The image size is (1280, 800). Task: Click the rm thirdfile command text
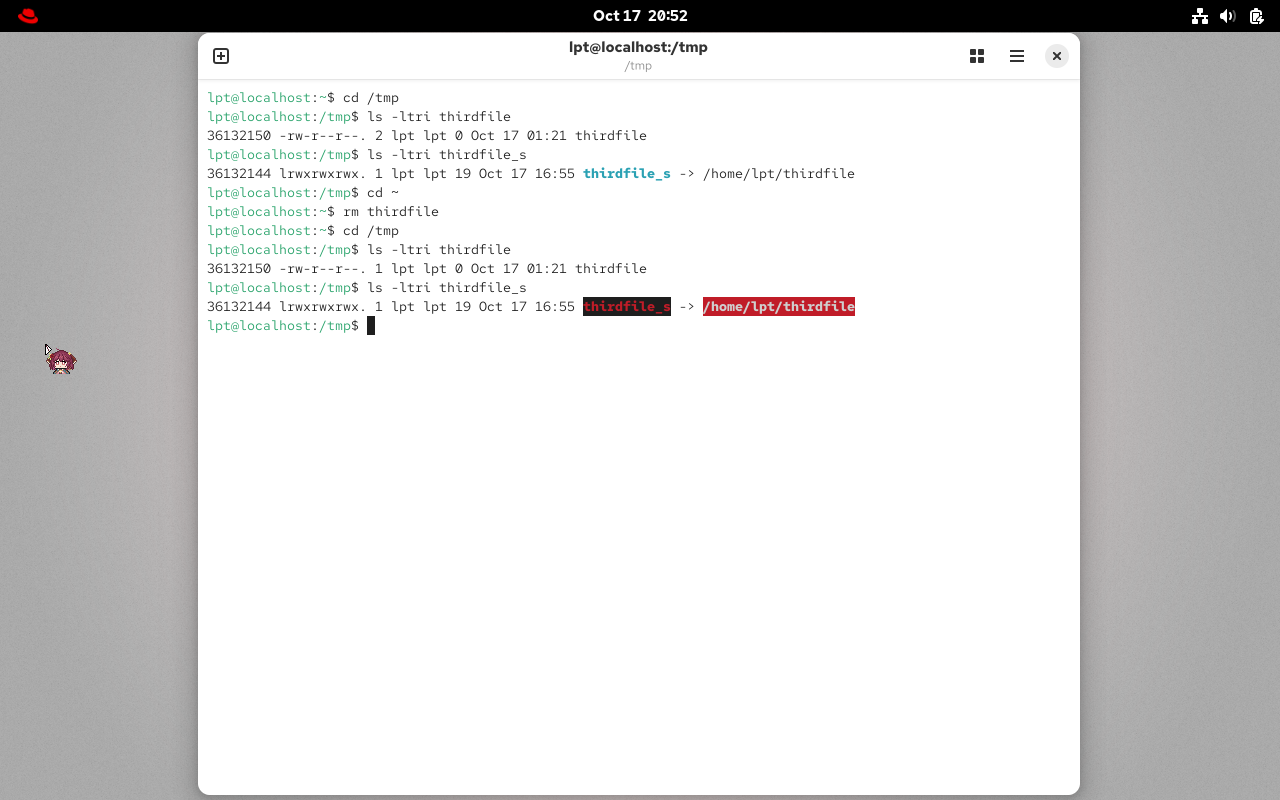click(x=394, y=211)
